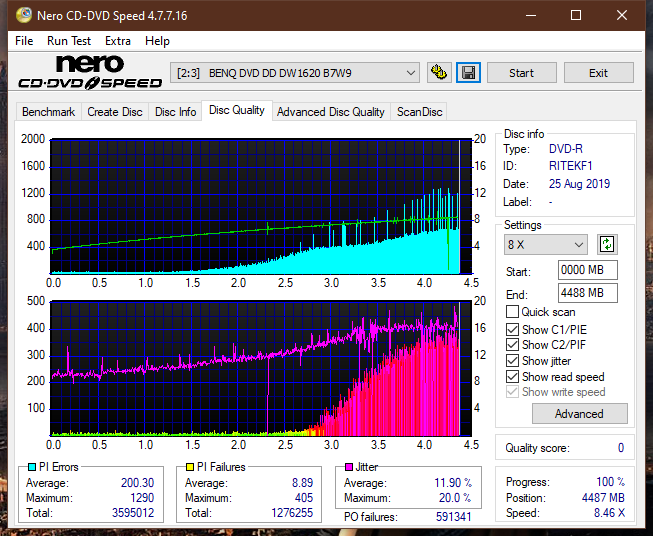Click PI Errors average 200.30
This screenshot has width=653, height=536.
pos(137,483)
